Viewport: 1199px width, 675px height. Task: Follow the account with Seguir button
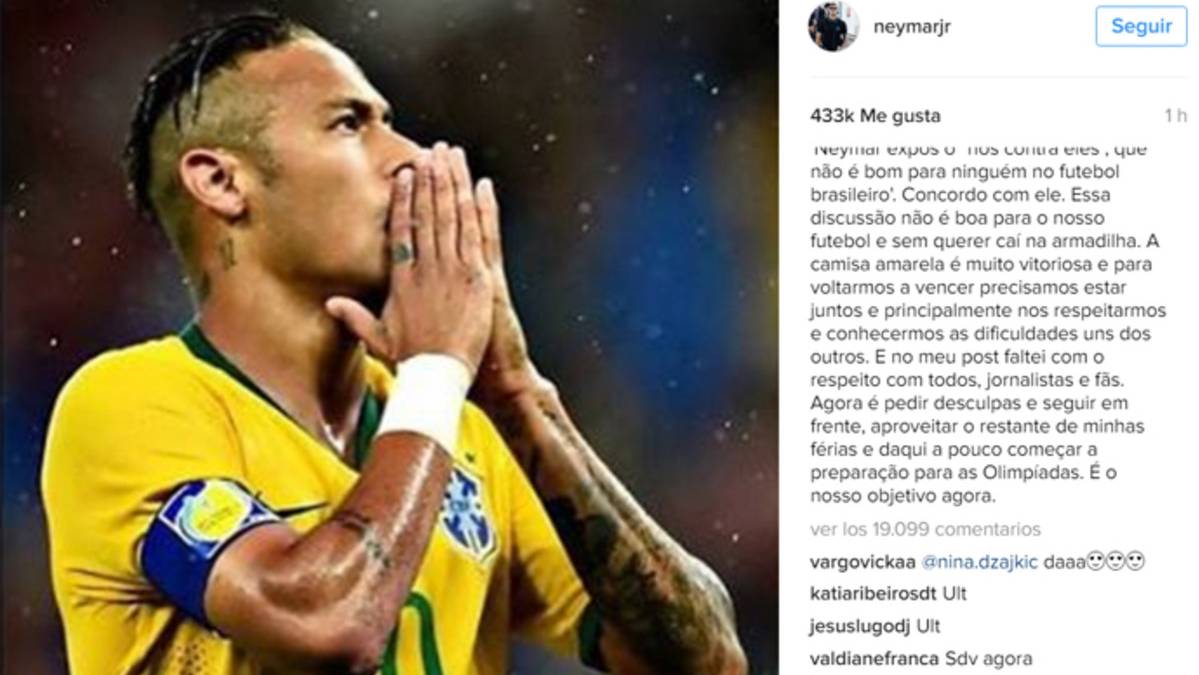pyautogui.click(x=1141, y=26)
